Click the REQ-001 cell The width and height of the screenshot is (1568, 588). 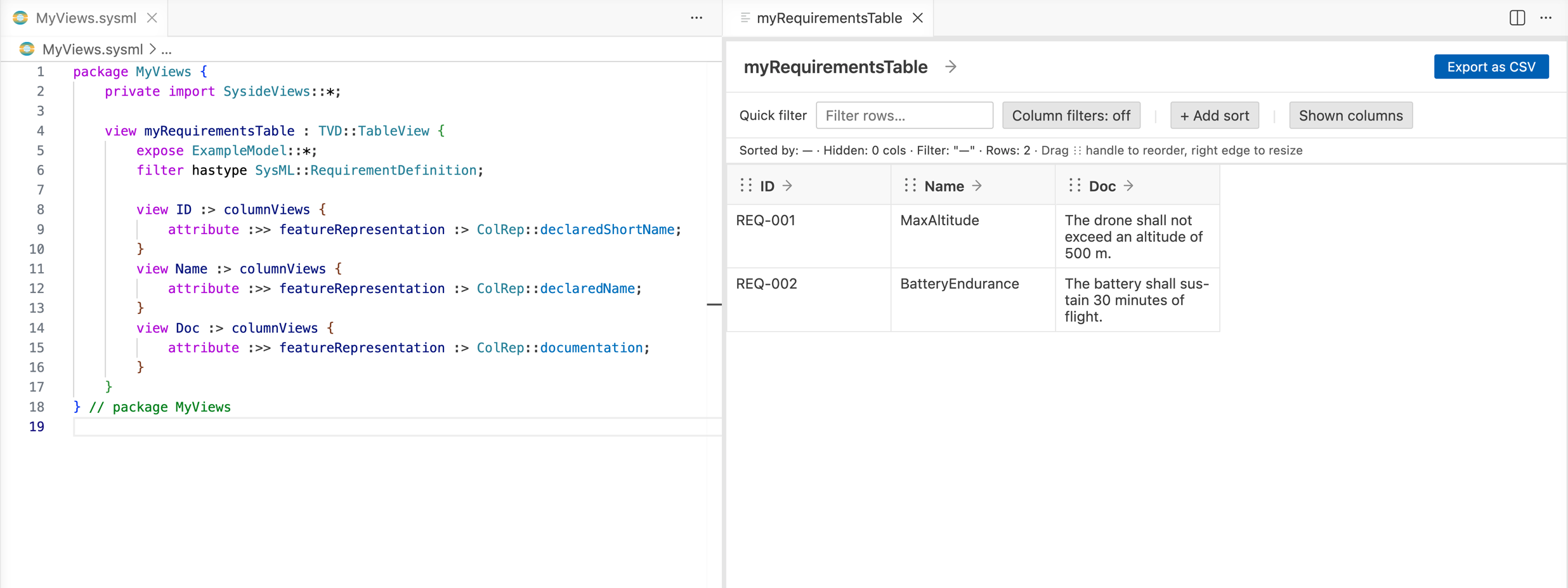pos(808,236)
